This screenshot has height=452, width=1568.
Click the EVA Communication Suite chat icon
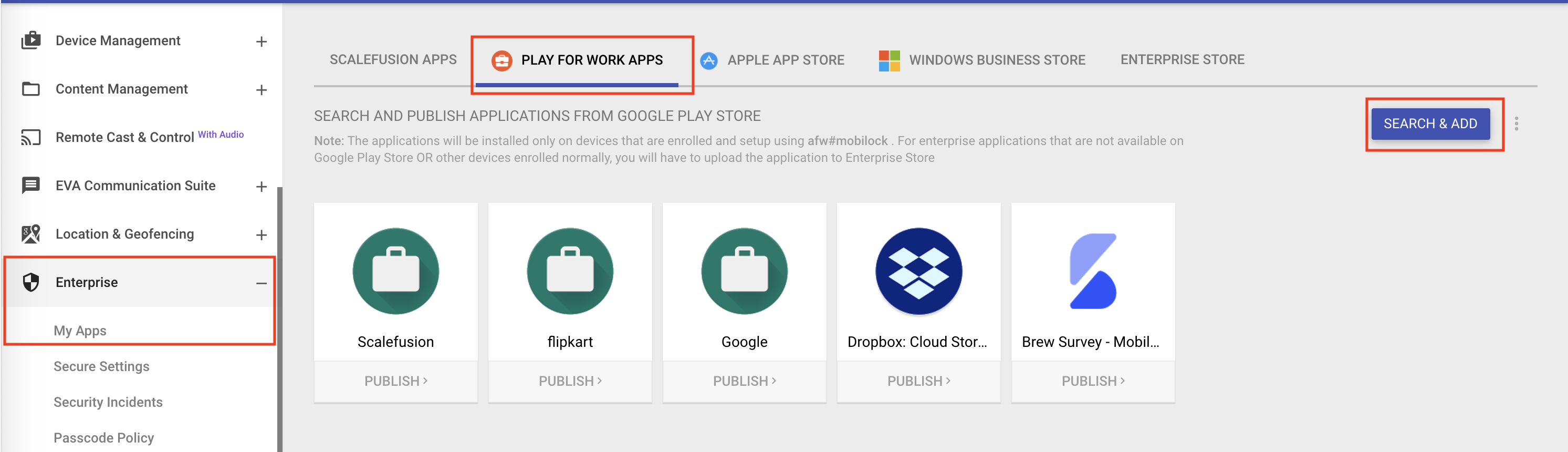tap(31, 185)
